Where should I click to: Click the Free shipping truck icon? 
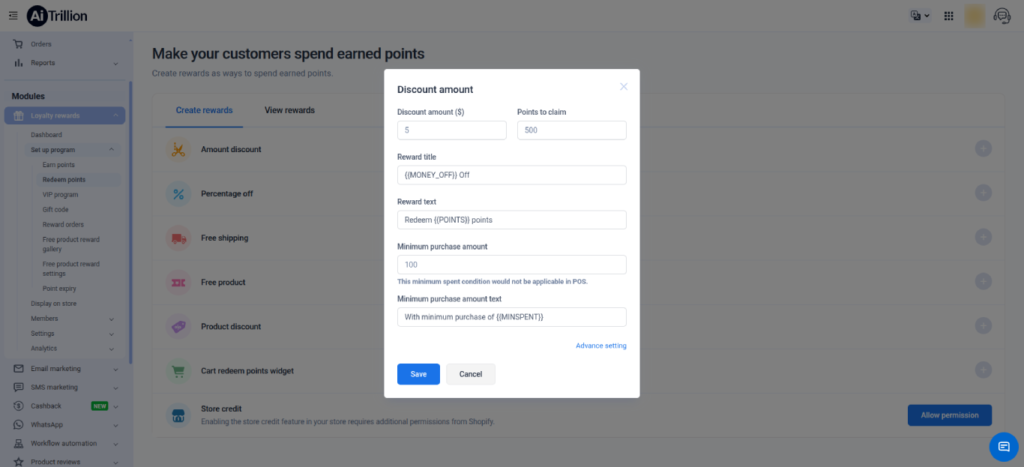click(178, 238)
